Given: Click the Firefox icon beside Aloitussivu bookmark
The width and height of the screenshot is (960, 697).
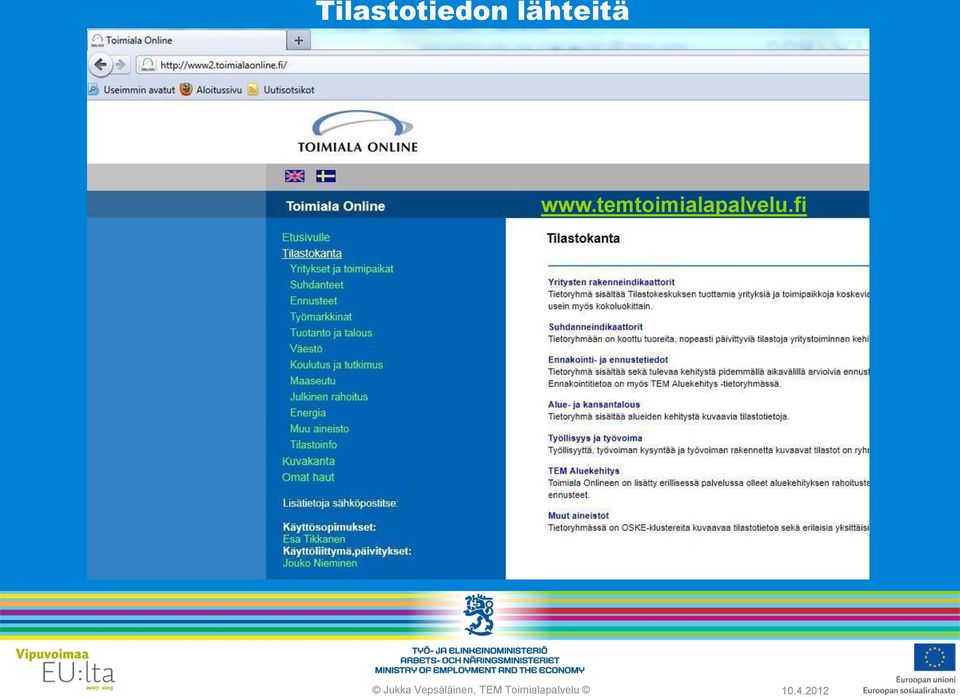Looking at the screenshot, I should (x=186, y=89).
